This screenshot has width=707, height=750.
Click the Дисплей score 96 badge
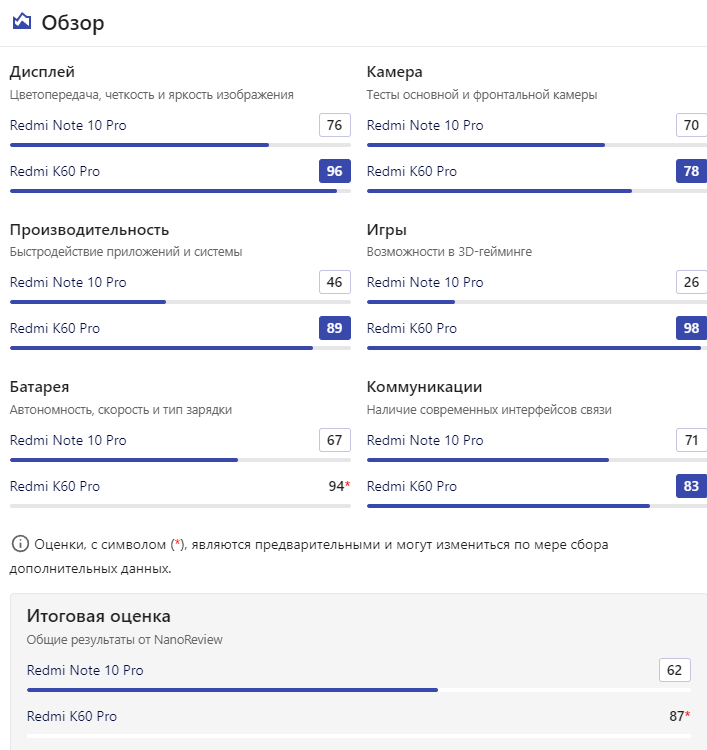[334, 171]
